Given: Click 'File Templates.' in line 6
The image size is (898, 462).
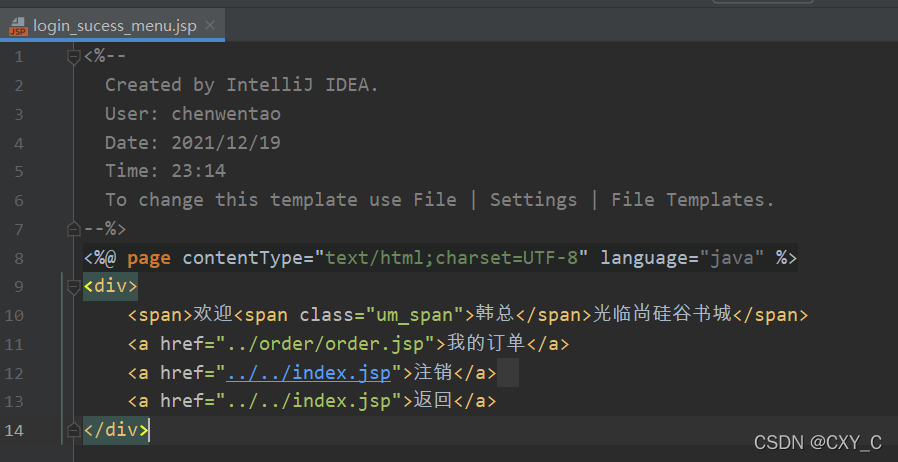Looking at the screenshot, I should click(693, 200).
